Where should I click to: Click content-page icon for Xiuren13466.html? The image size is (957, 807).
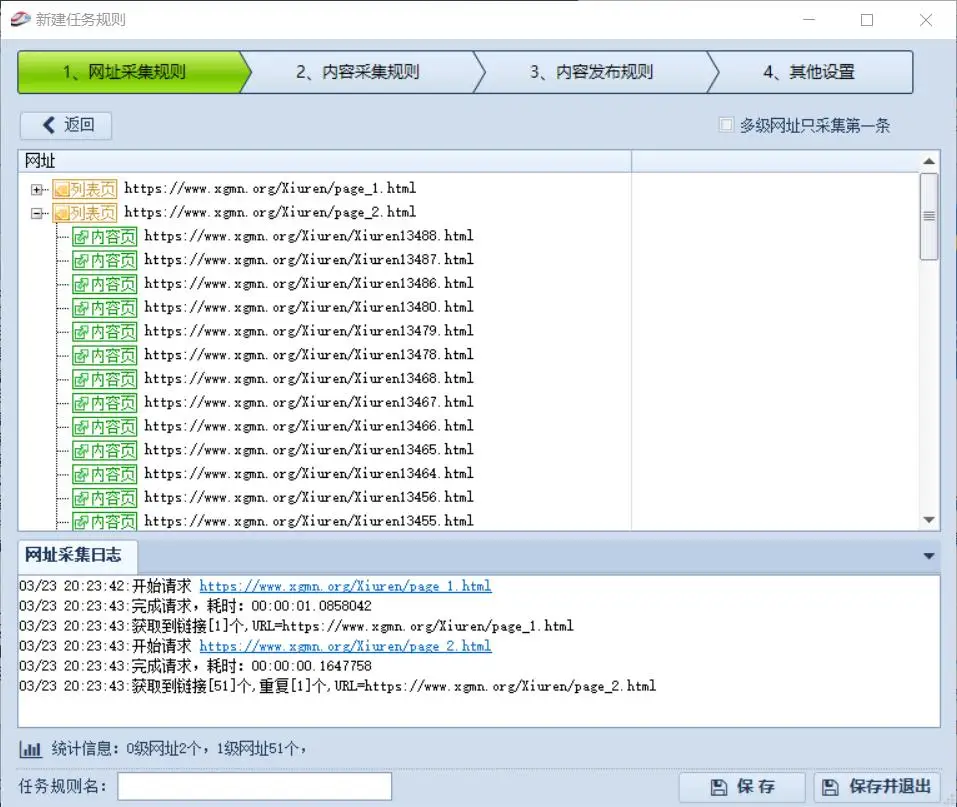tap(104, 427)
